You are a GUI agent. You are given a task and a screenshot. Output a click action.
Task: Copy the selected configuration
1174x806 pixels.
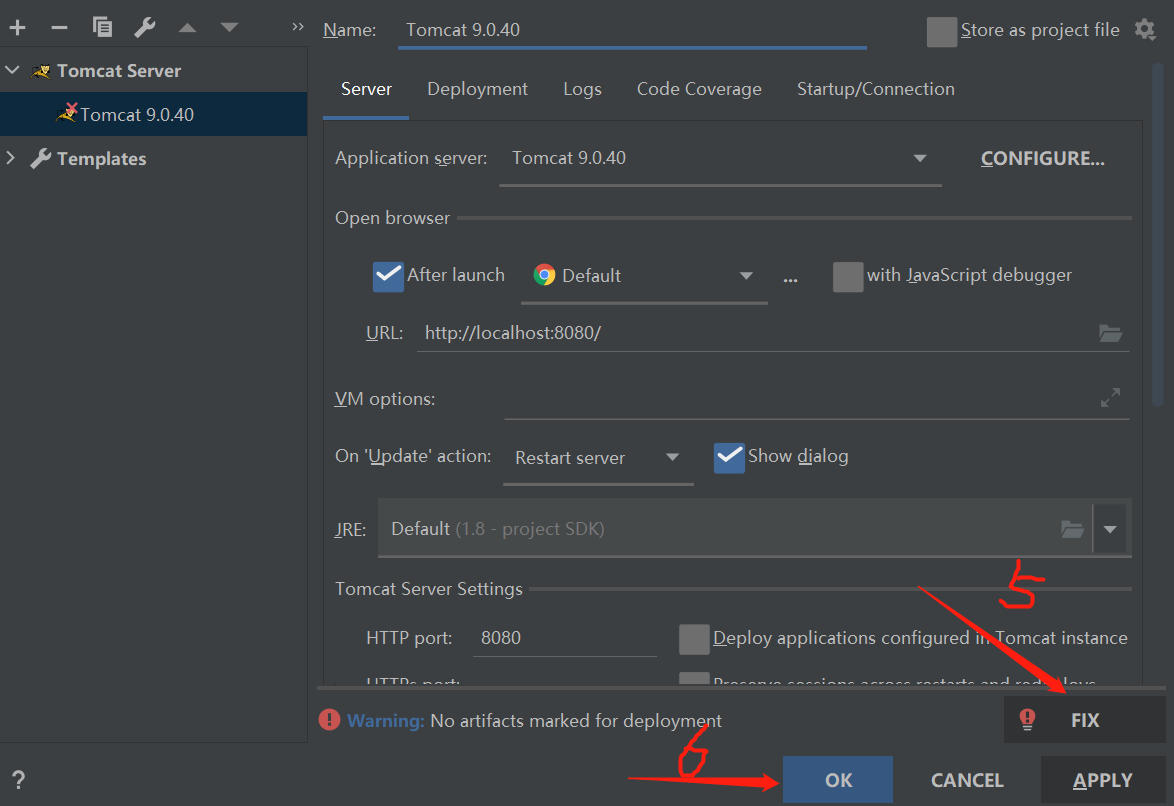tap(102, 28)
